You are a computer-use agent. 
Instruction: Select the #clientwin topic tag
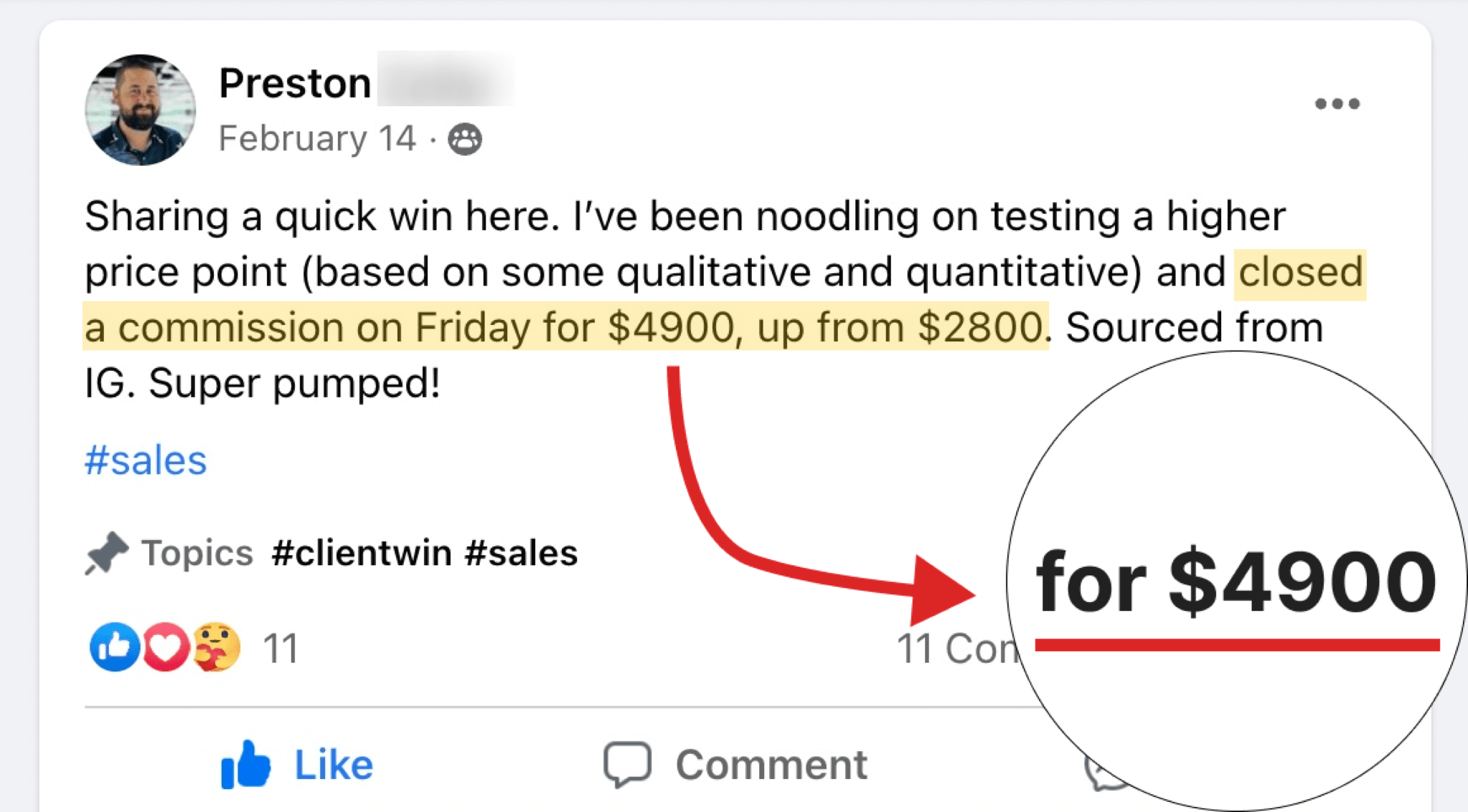[x=362, y=553]
